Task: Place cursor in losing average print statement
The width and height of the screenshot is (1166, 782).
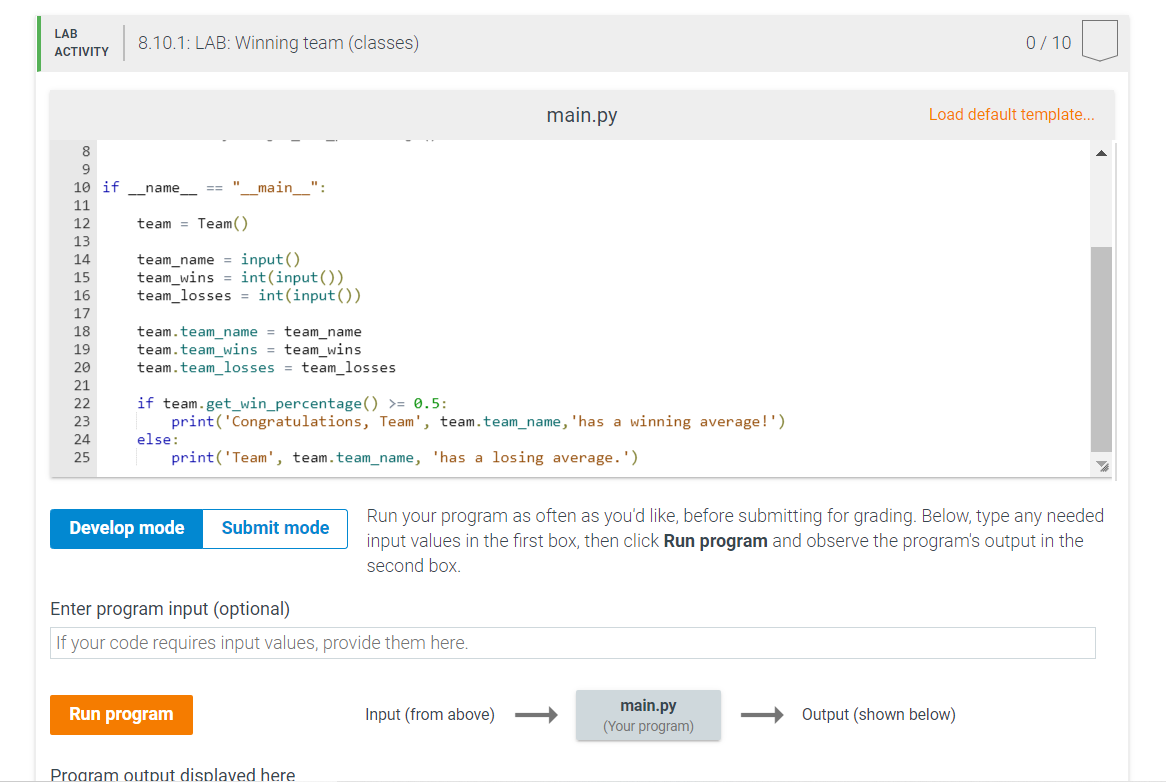Action: coord(405,458)
